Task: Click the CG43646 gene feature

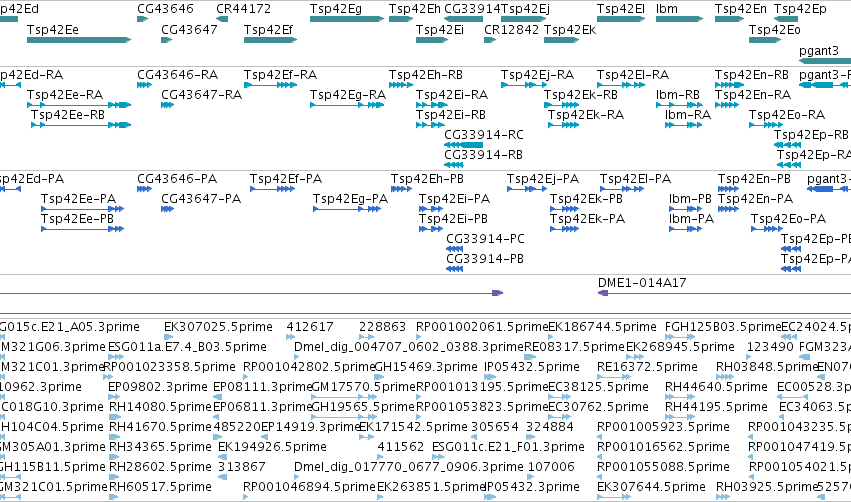Action: click(143, 19)
